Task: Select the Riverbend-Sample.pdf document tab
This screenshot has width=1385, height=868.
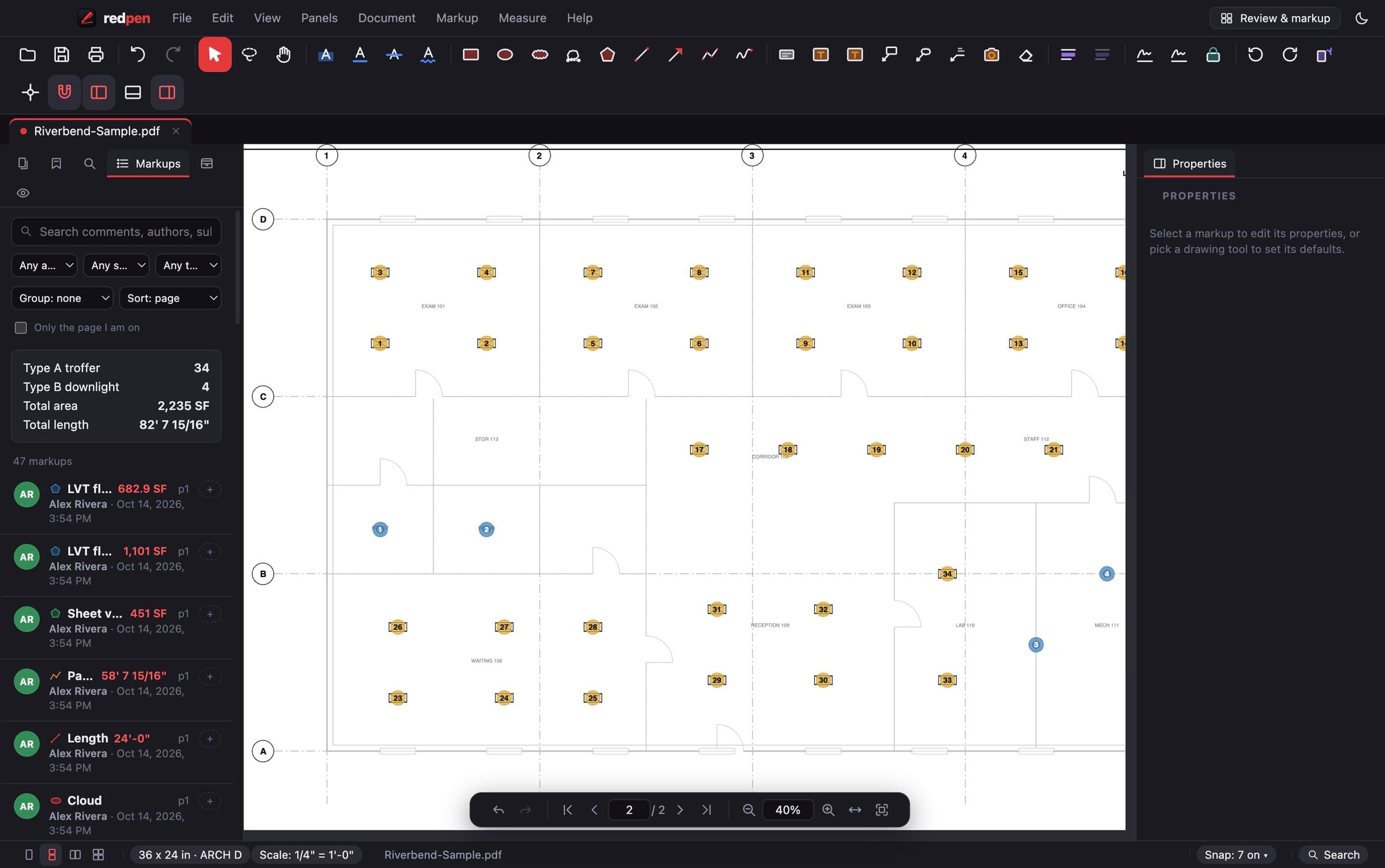Action: pos(100,131)
